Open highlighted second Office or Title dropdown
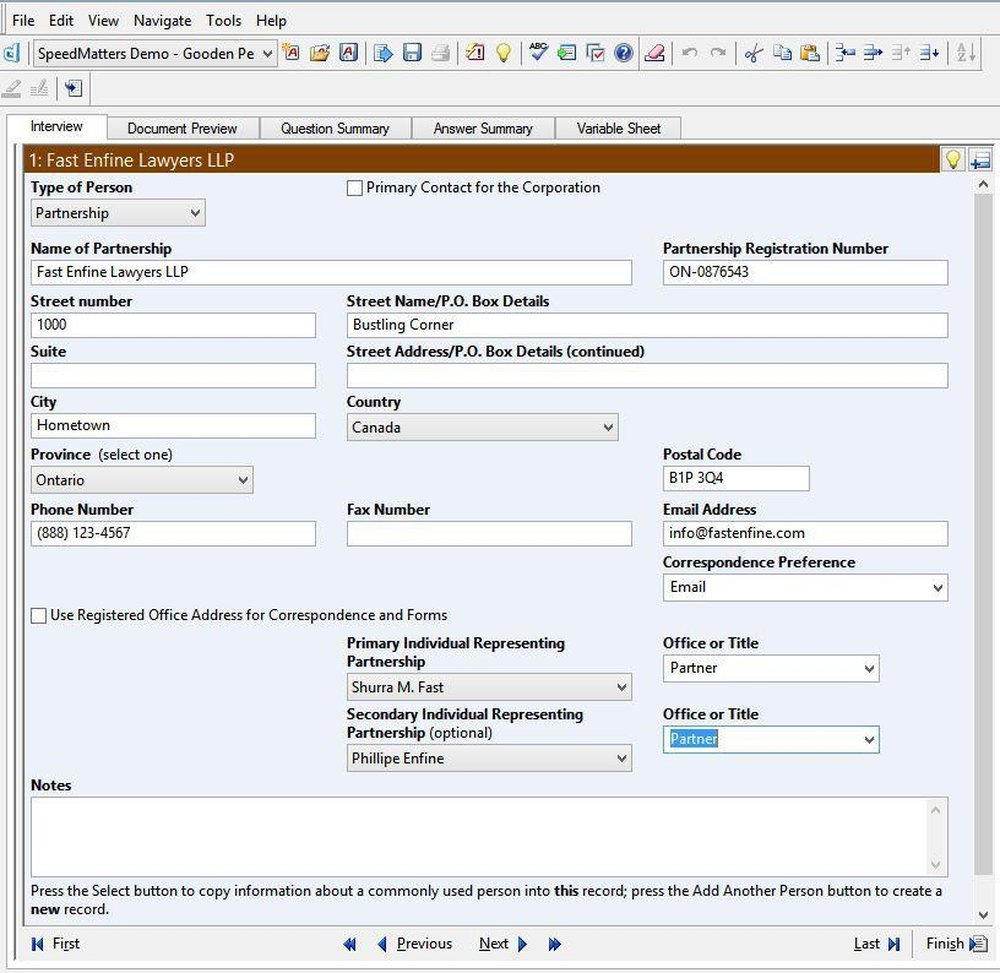 pos(771,740)
